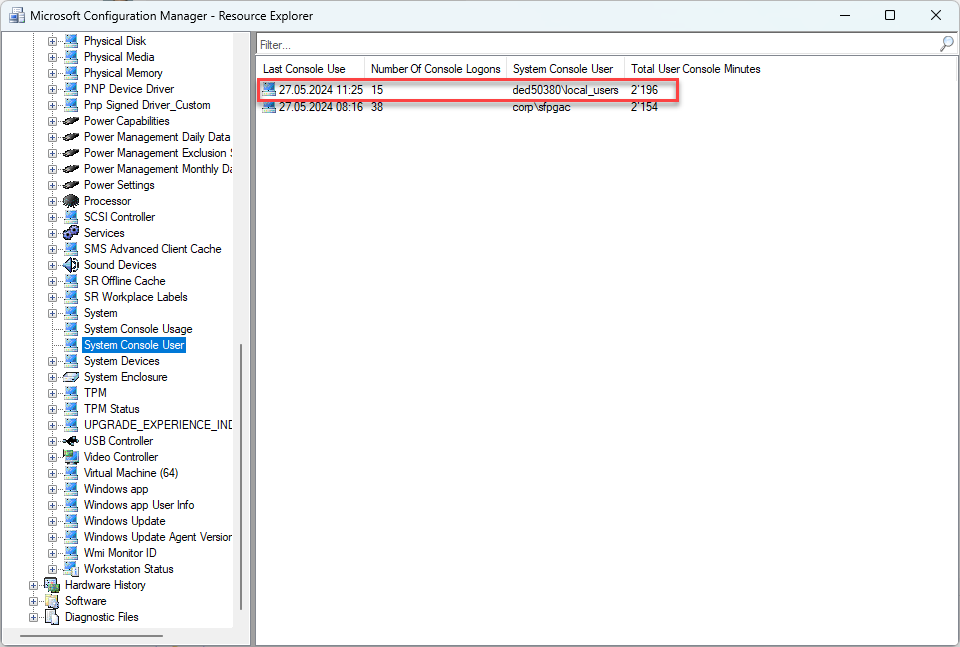
Task: Select UPGRADE_EXPERIENCE_IND tree item
Action: [x=157, y=425]
